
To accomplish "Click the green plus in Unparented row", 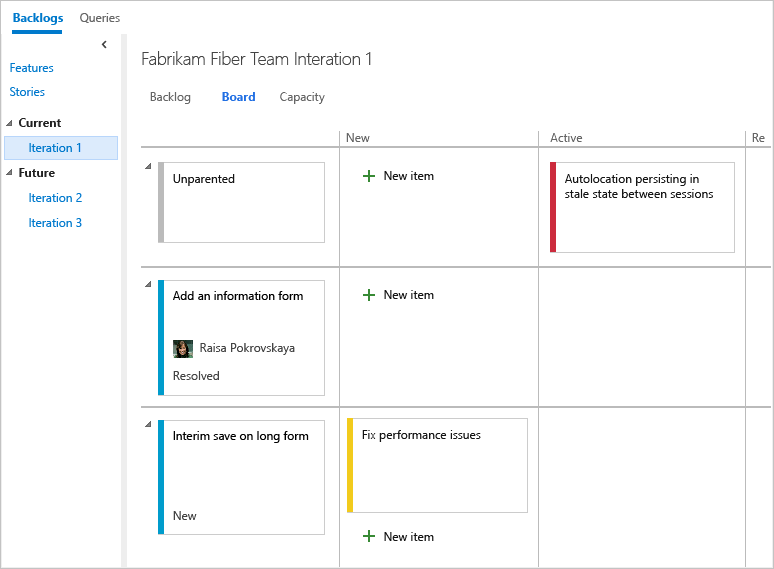I will (369, 176).
